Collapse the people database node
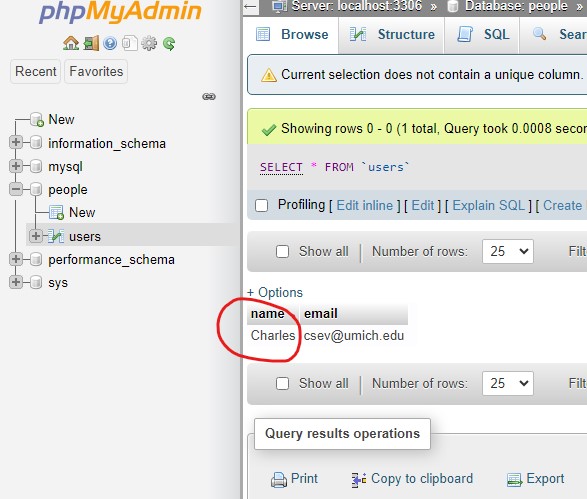This screenshot has height=499, width=587. [16, 189]
